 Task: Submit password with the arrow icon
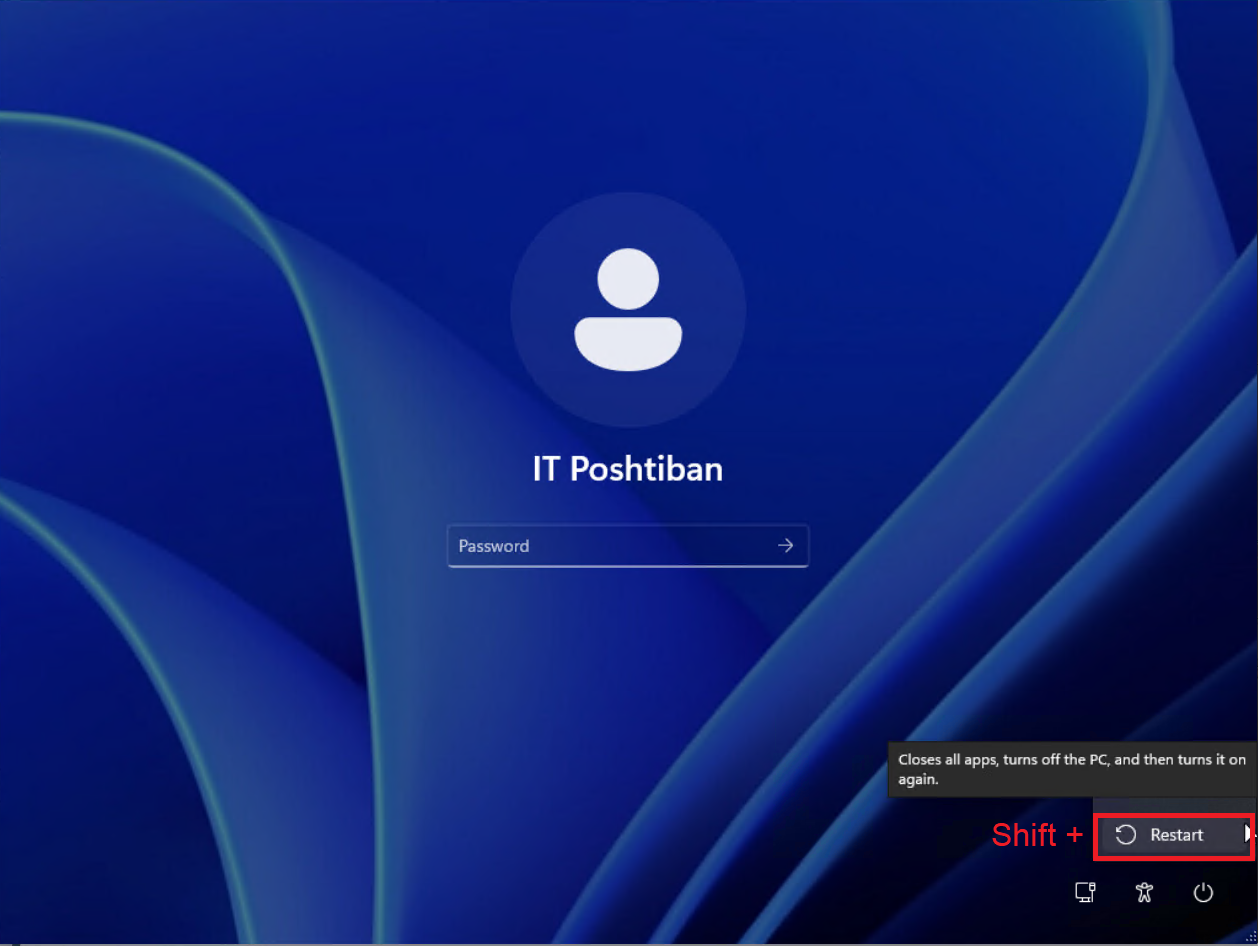786,546
